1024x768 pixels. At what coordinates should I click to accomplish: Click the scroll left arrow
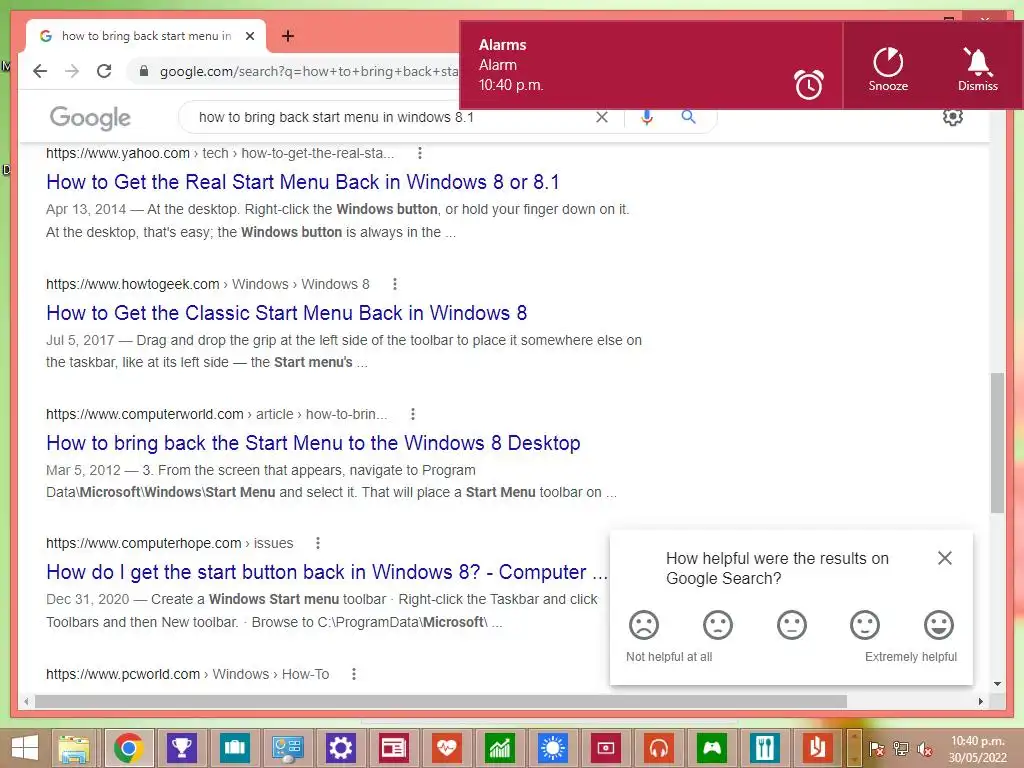pyautogui.click(x=26, y=701)
